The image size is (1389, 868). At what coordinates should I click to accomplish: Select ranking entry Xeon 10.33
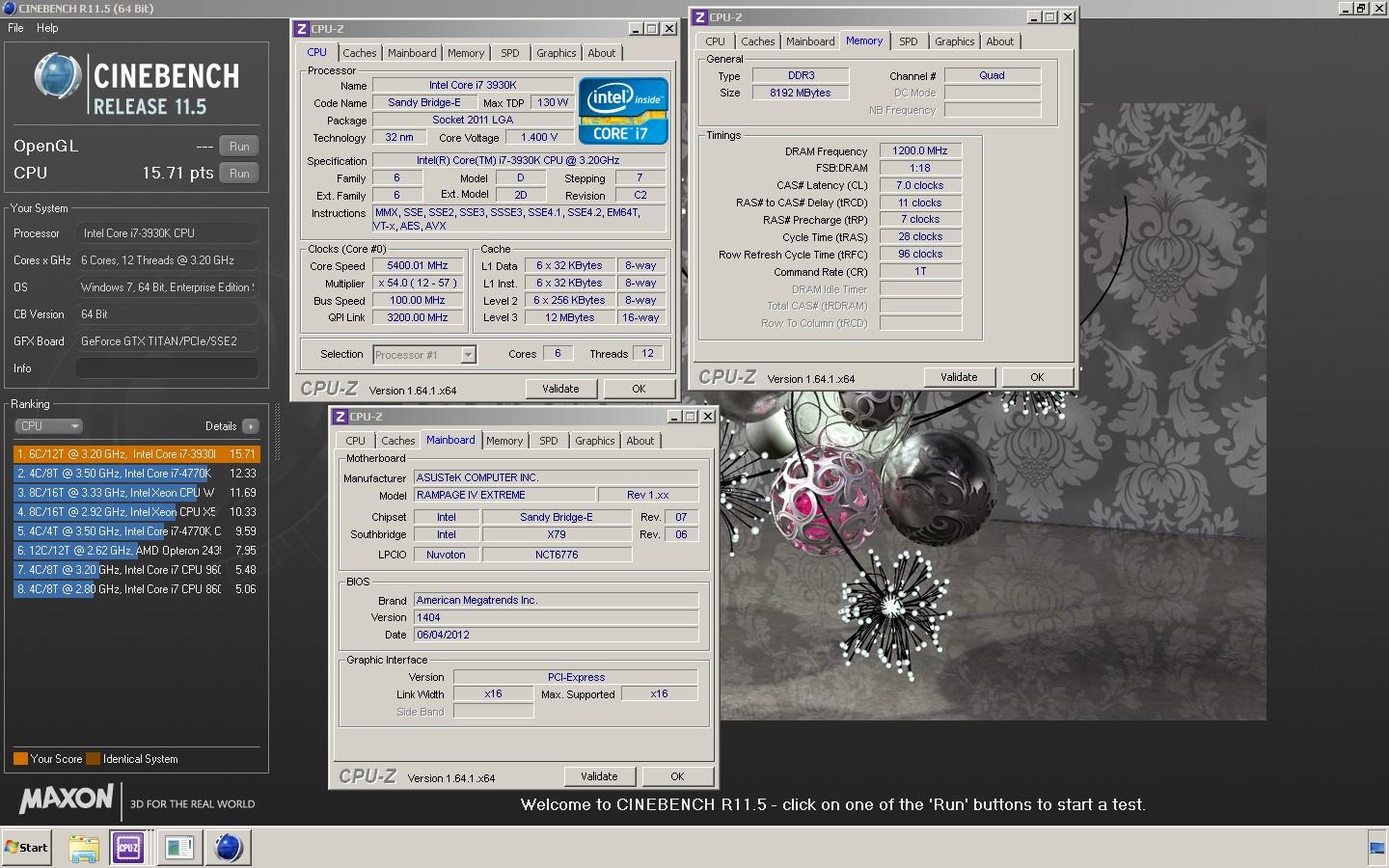(x=137, y=512)
